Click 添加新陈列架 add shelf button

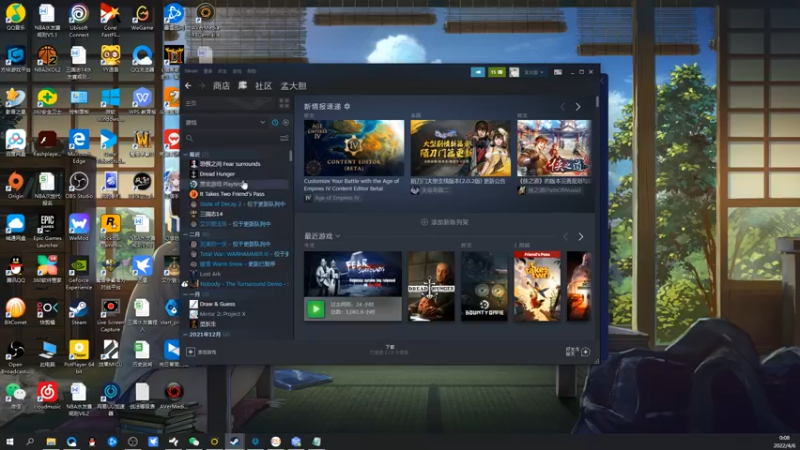point(444,222)
